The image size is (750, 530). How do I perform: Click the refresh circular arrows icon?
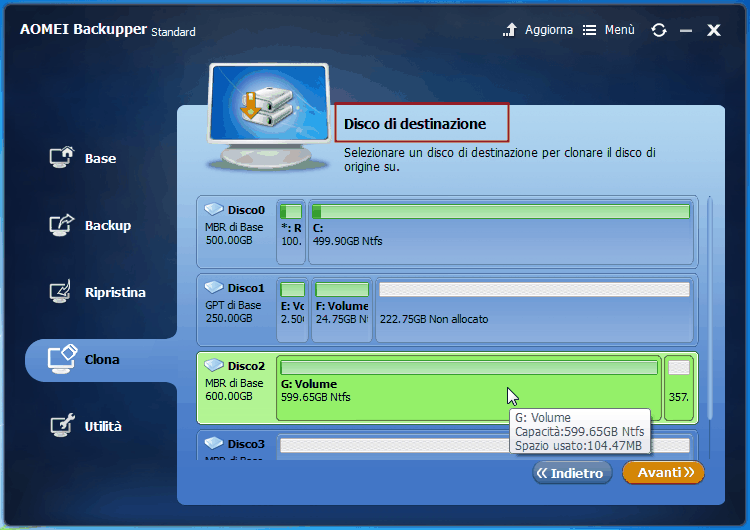pos(659,30)
